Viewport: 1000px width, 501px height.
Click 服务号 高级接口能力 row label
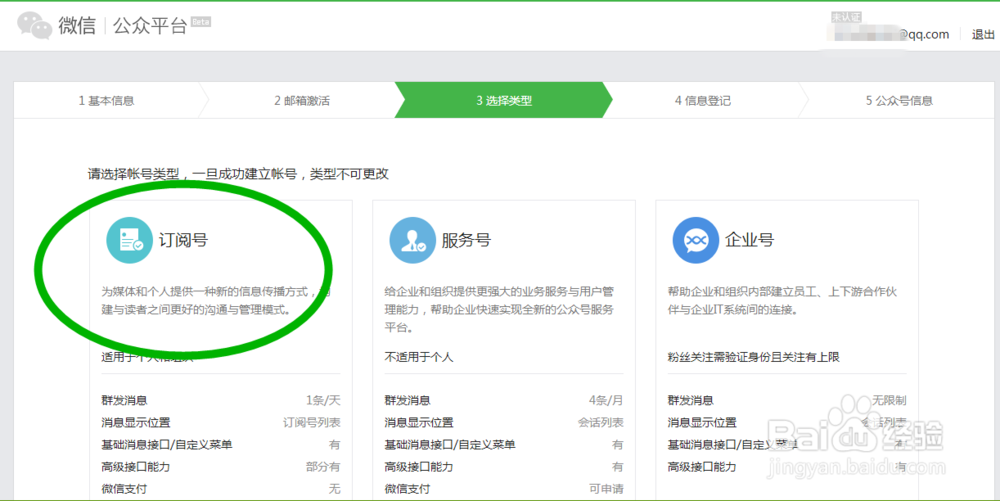pos(419,467)
